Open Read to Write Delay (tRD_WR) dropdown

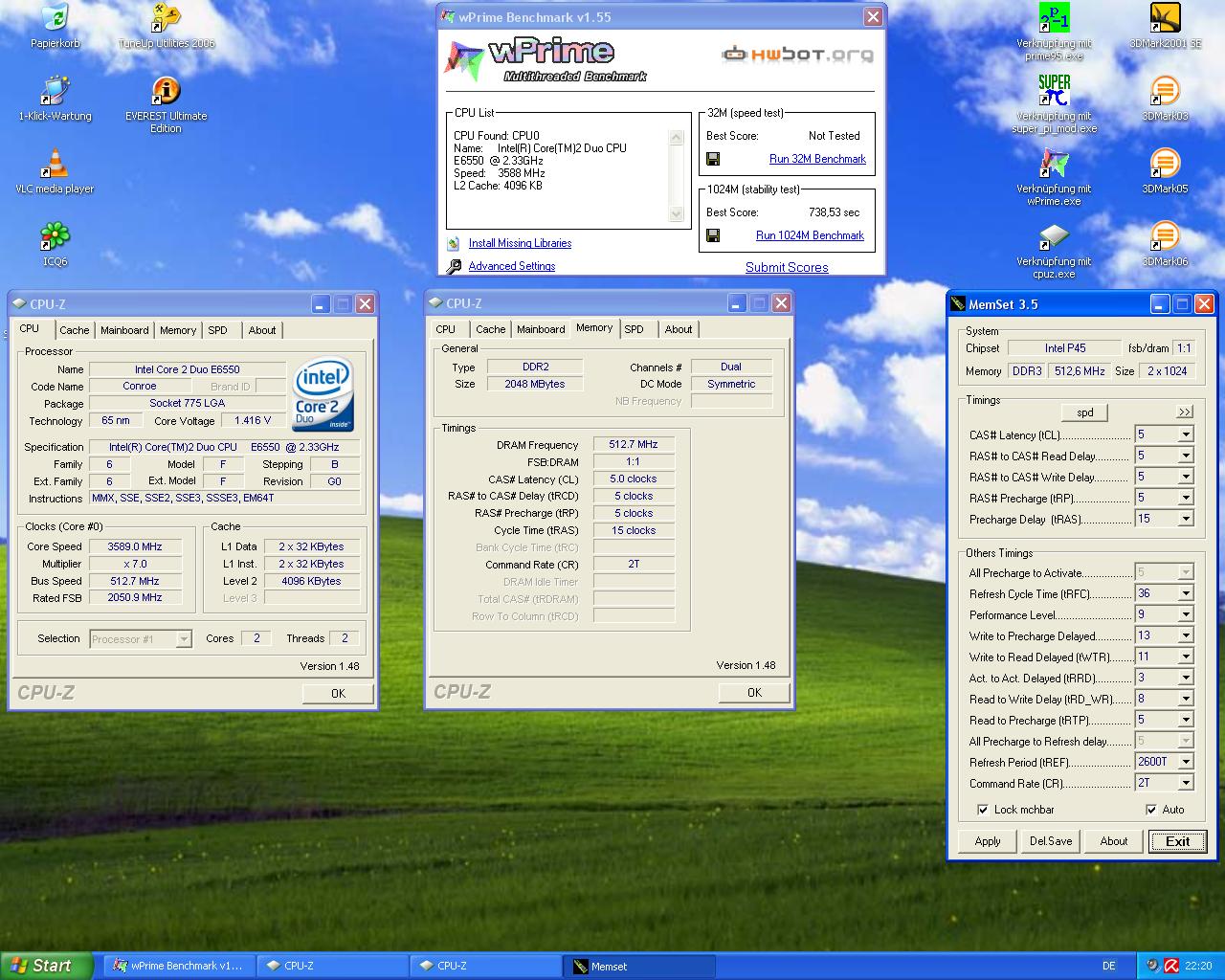click(1185, 699)
